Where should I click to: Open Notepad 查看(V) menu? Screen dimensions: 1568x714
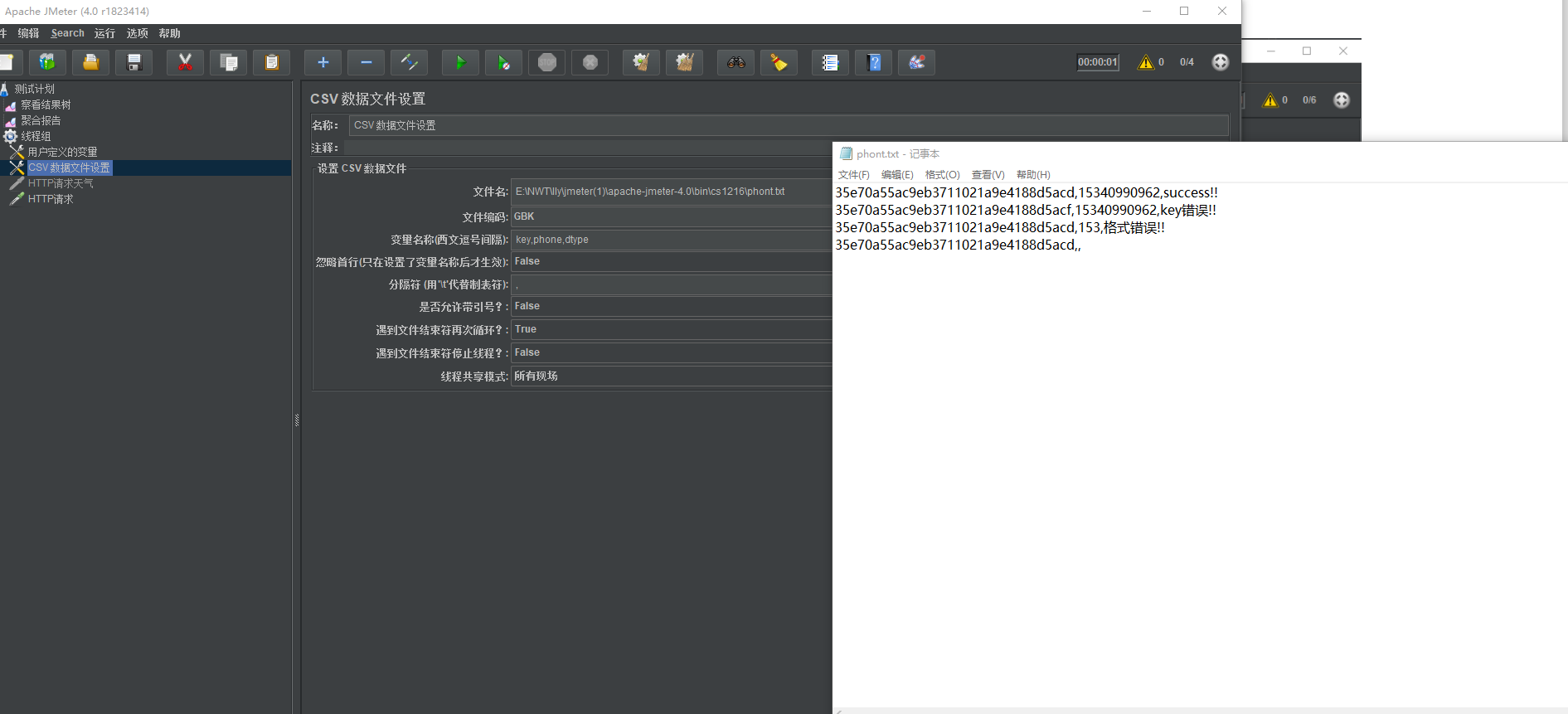tap(988, 175)
